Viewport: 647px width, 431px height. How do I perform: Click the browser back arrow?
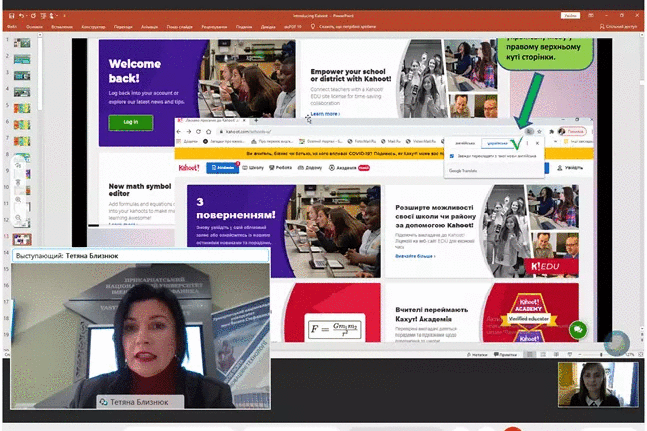(x=180, y=131)
